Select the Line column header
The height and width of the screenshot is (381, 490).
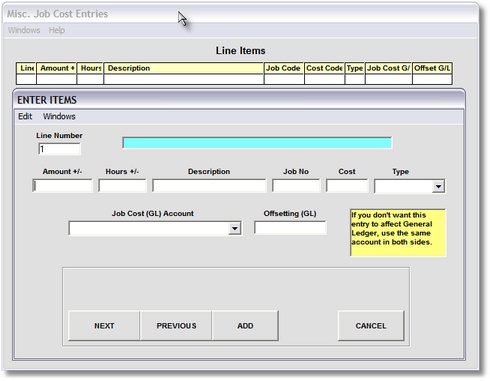tap(26, 68)
